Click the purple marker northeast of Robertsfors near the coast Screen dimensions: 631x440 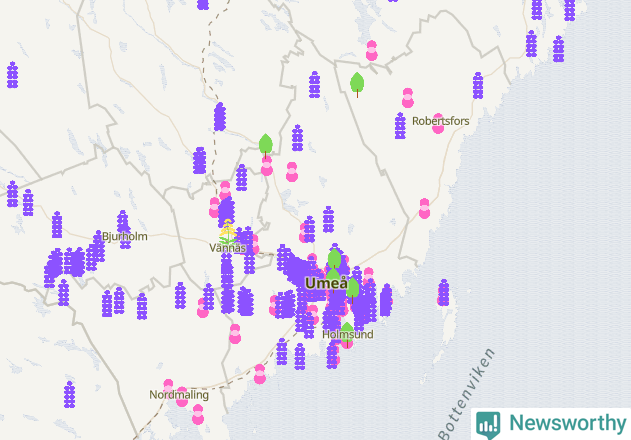478,85
